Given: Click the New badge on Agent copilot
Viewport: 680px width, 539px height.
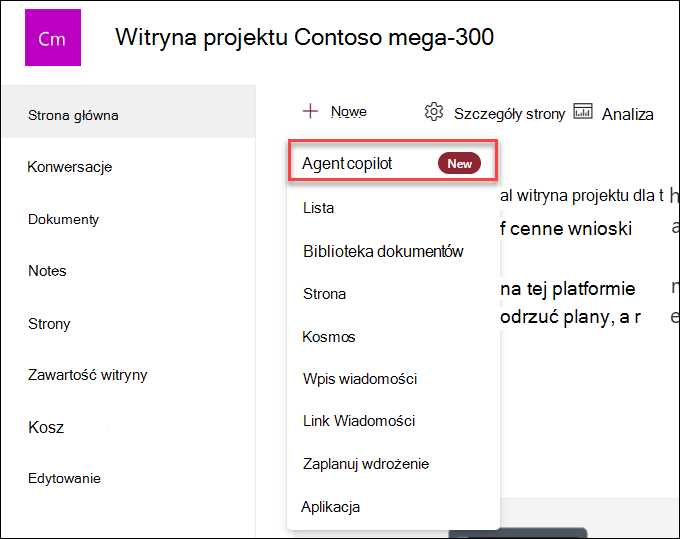Looking at the screenshot, I should (459, 163).
